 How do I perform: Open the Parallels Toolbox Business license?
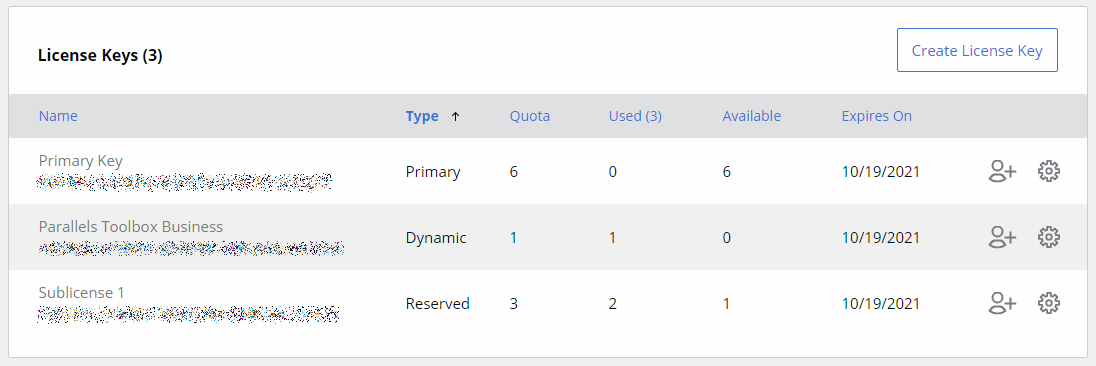click(131, 227)
